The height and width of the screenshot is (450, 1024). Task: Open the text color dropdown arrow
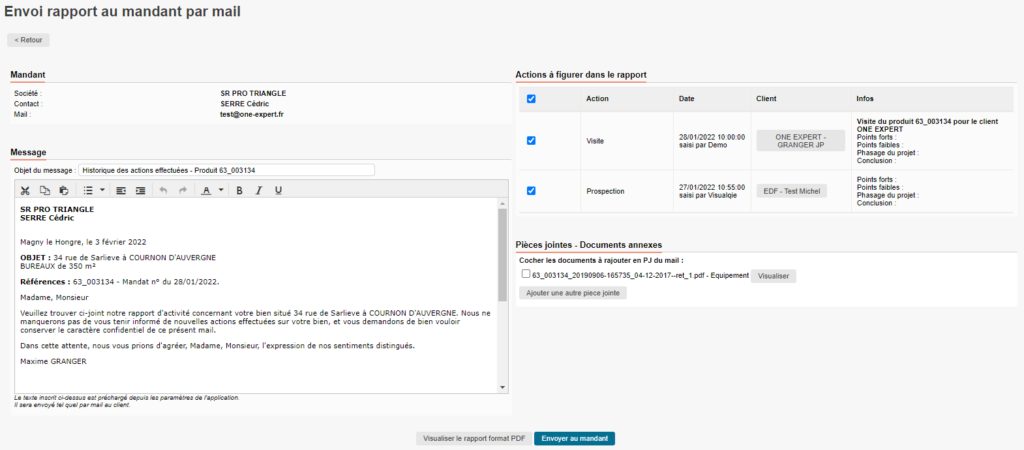(220, 190)
